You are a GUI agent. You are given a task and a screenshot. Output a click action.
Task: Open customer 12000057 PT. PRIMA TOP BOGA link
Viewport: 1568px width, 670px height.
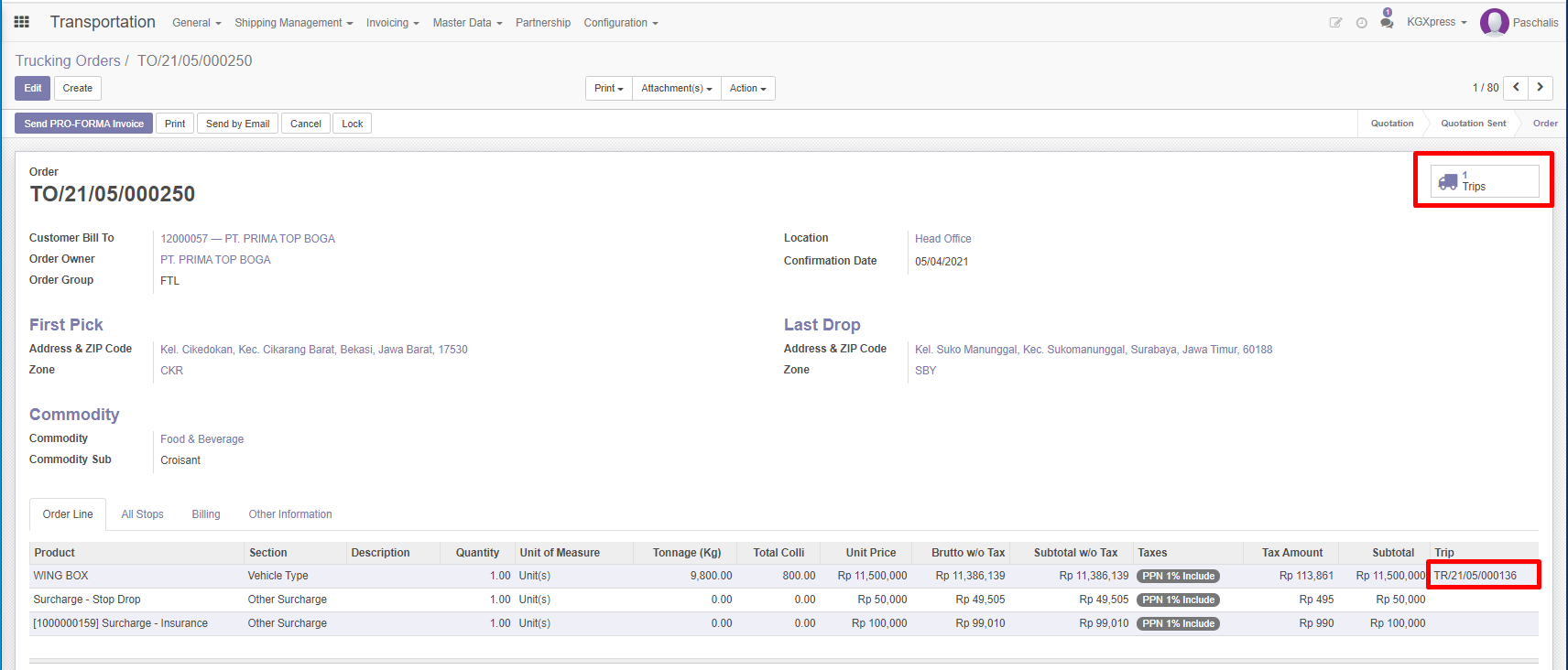coord(247,239)
